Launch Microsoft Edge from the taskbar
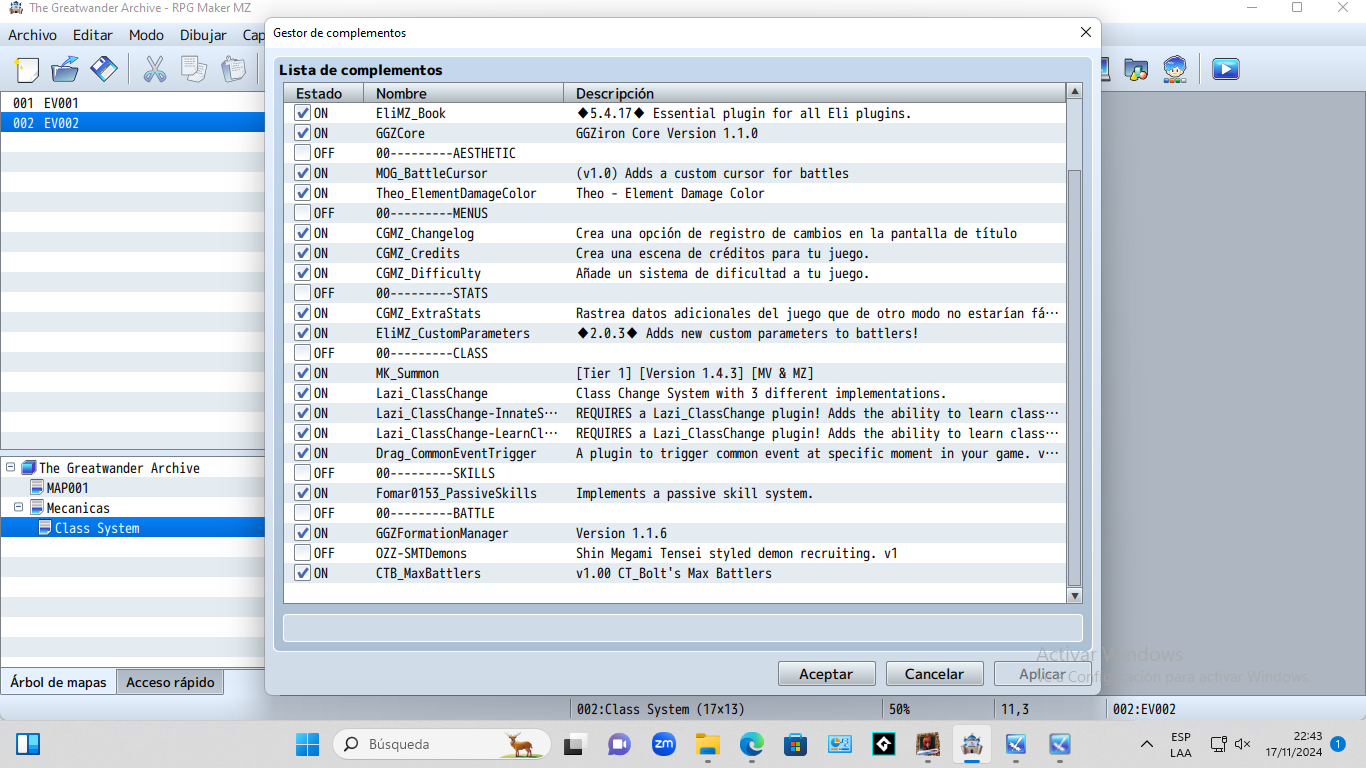 [751, 744]
